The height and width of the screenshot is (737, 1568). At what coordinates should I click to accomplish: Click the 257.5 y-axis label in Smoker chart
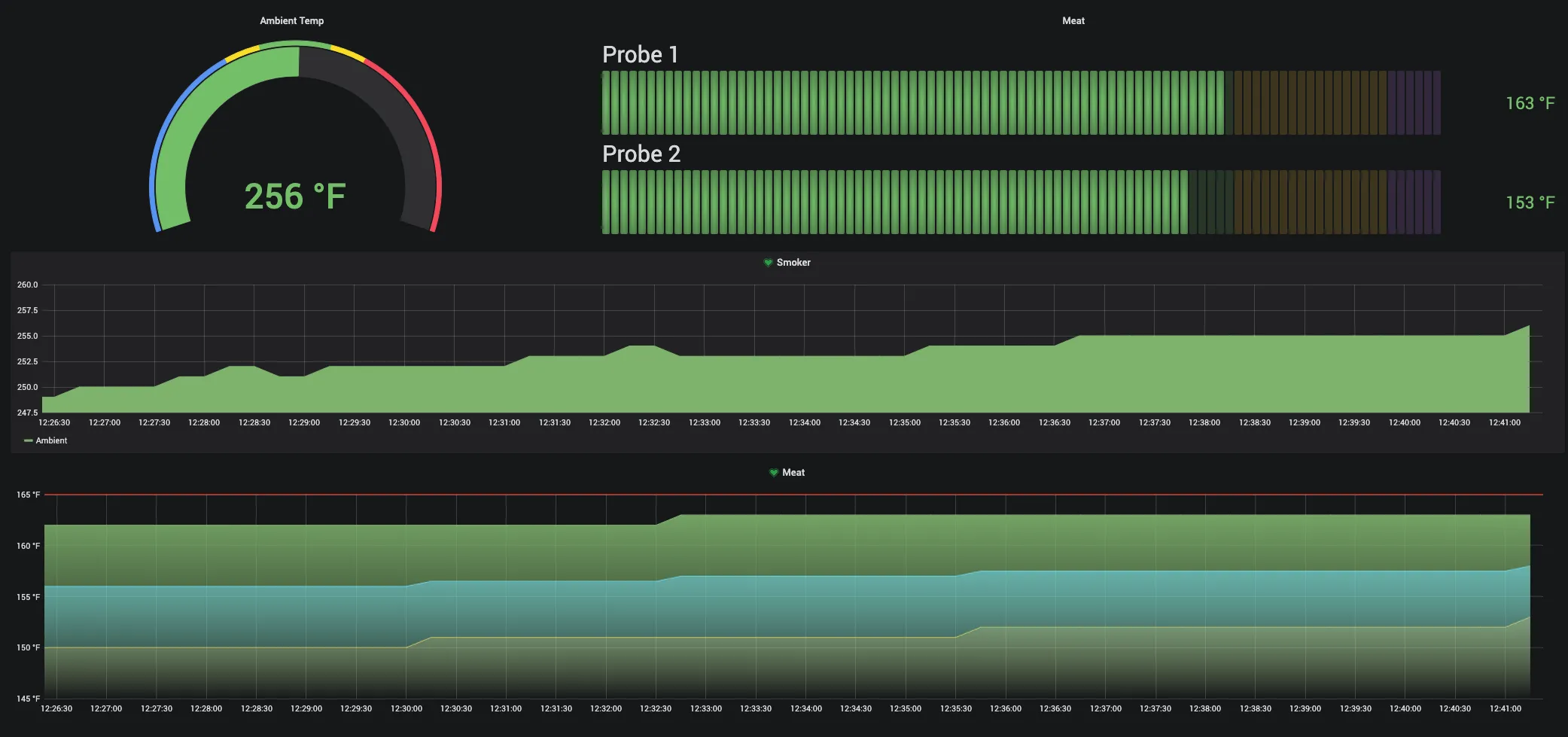[x=27, y=310]
